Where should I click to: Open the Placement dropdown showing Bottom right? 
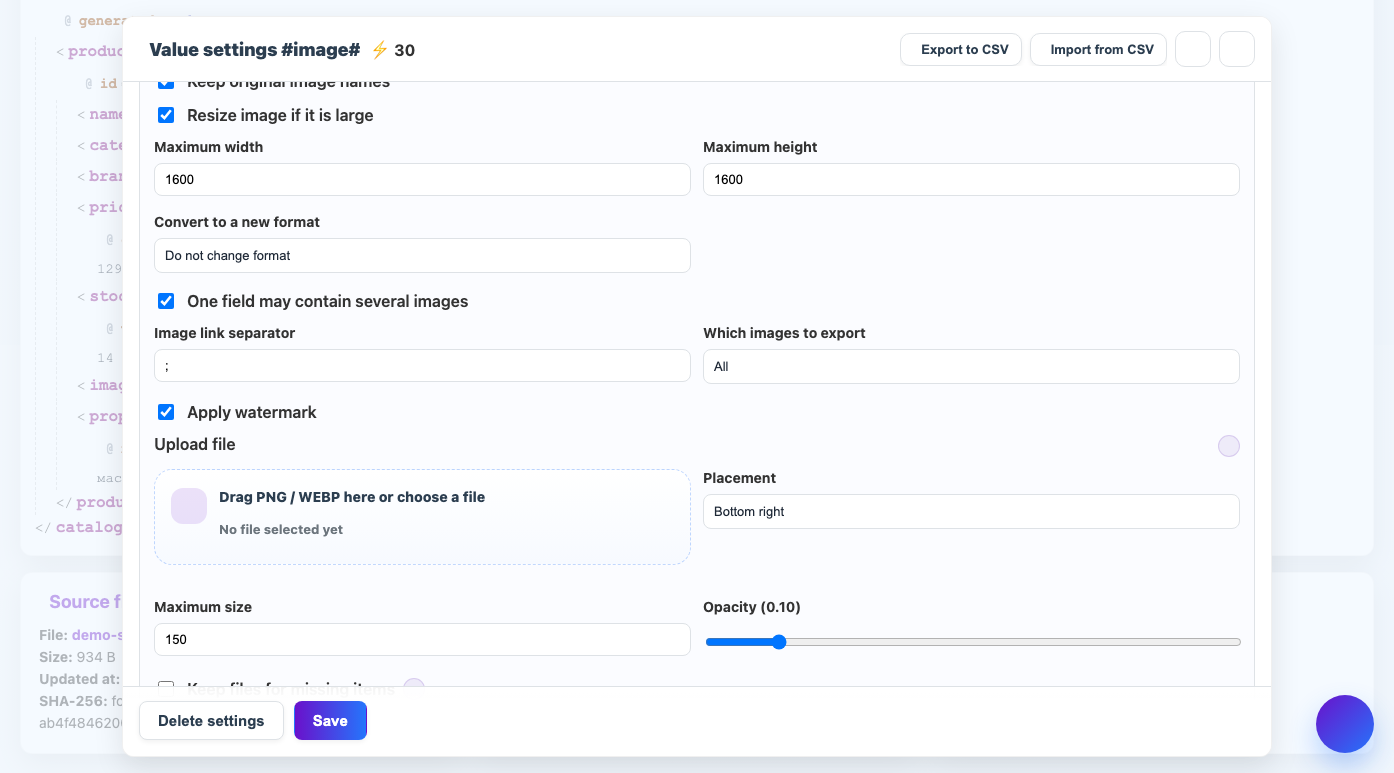point(971,511)
